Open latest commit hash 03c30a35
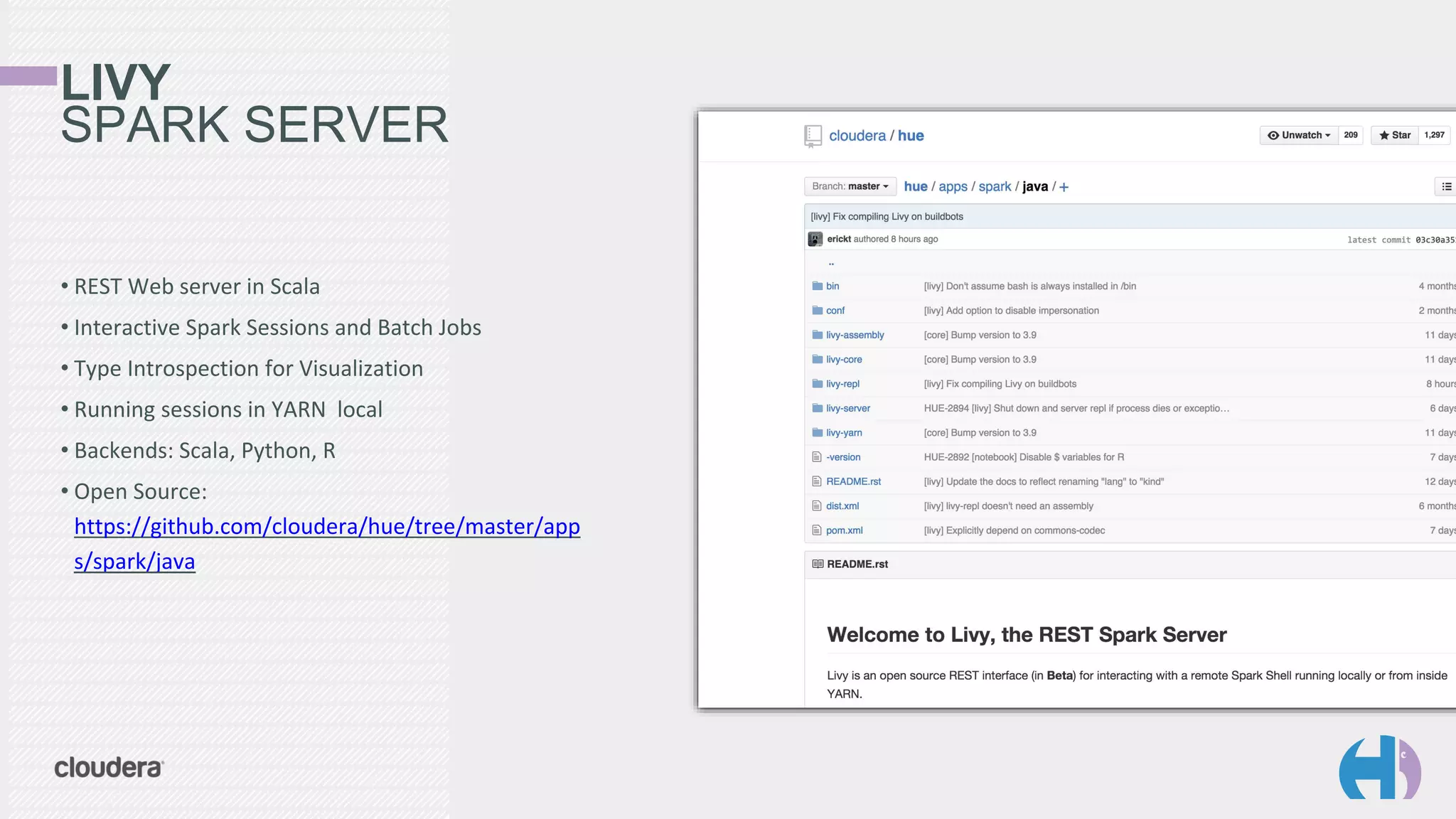Image resolution: width=1456 pixels, height=819 pixels. (x=1435, y=240)
